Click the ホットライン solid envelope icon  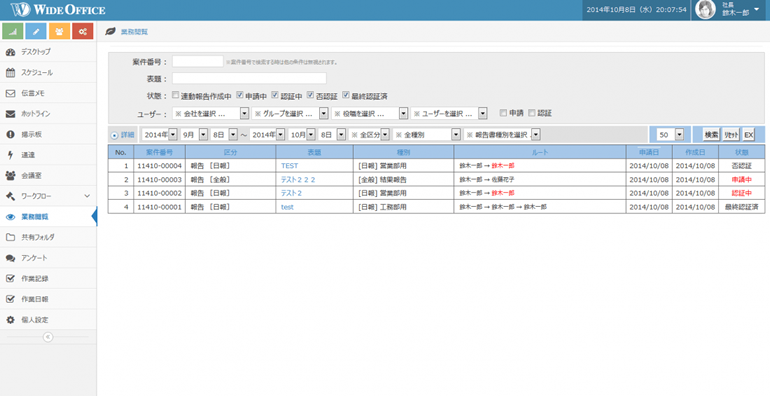(x=10, y=113)
